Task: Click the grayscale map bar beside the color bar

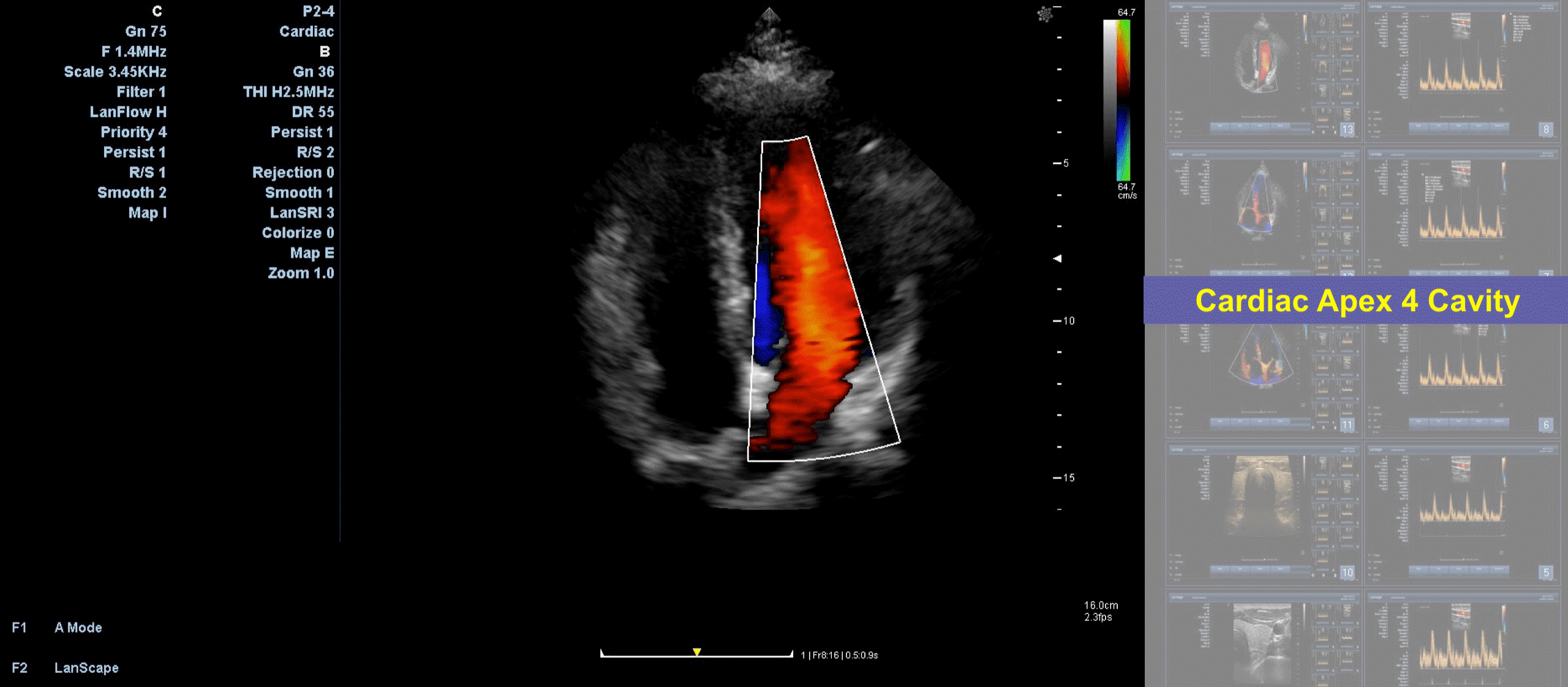Action: [x=1110, y=100]
